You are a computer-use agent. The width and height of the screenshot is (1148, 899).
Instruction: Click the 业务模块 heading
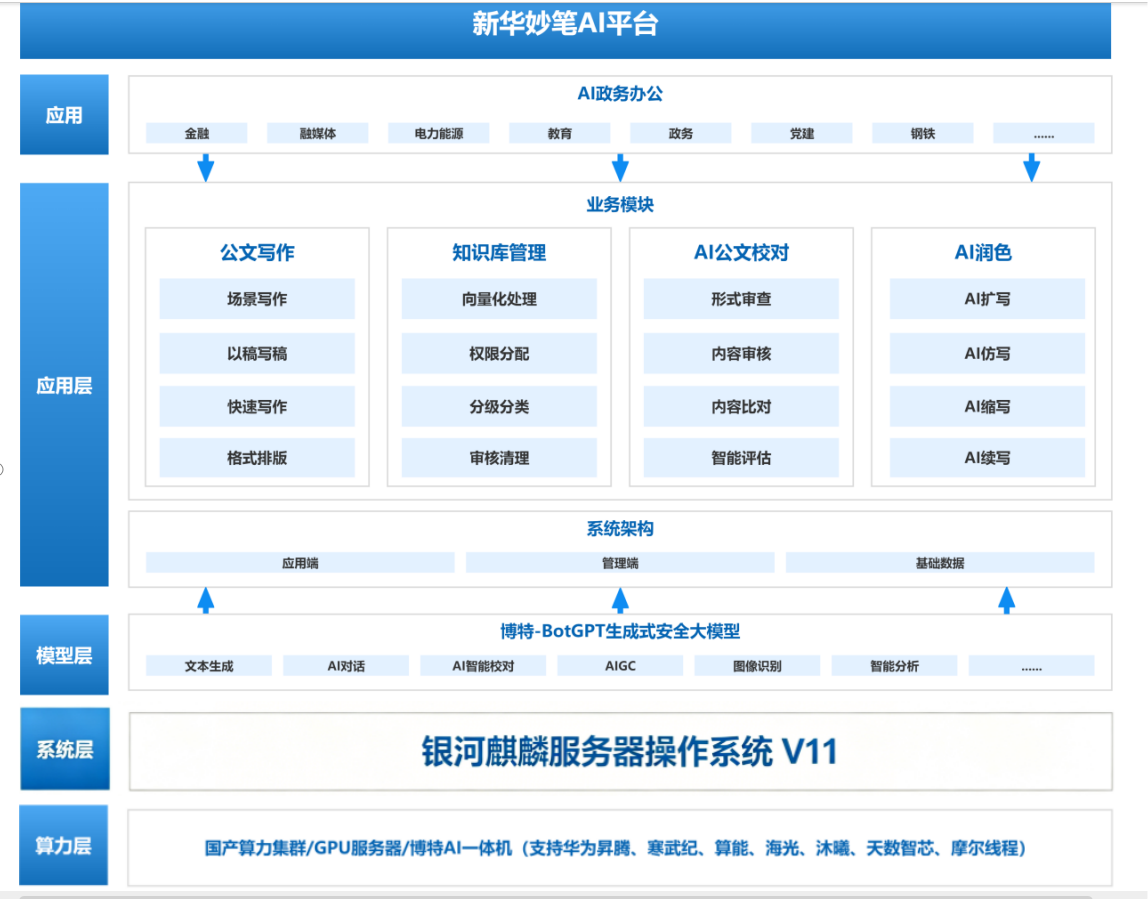click(x=620, y=204)
